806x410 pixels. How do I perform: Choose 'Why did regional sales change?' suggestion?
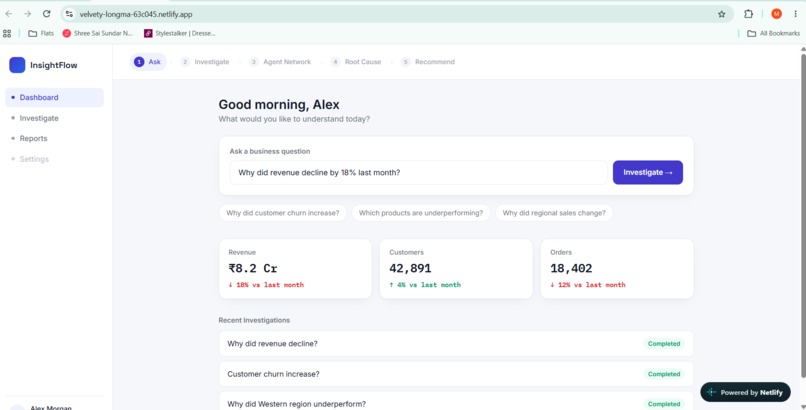point(554,213)
